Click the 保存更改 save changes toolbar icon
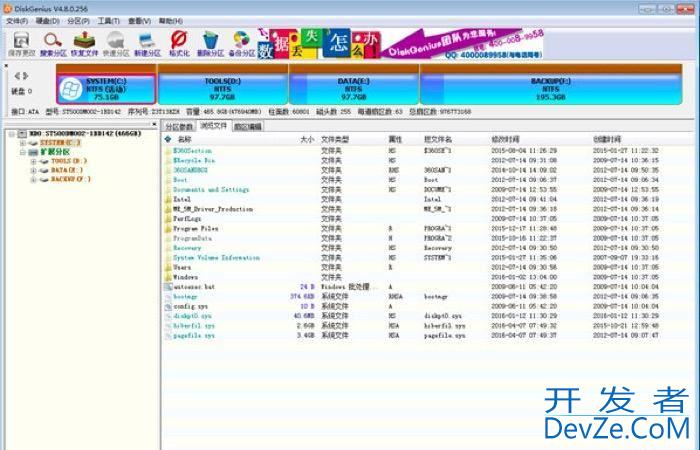The height and width of the screenshot is (450, 700). click(x=21, y=44)
